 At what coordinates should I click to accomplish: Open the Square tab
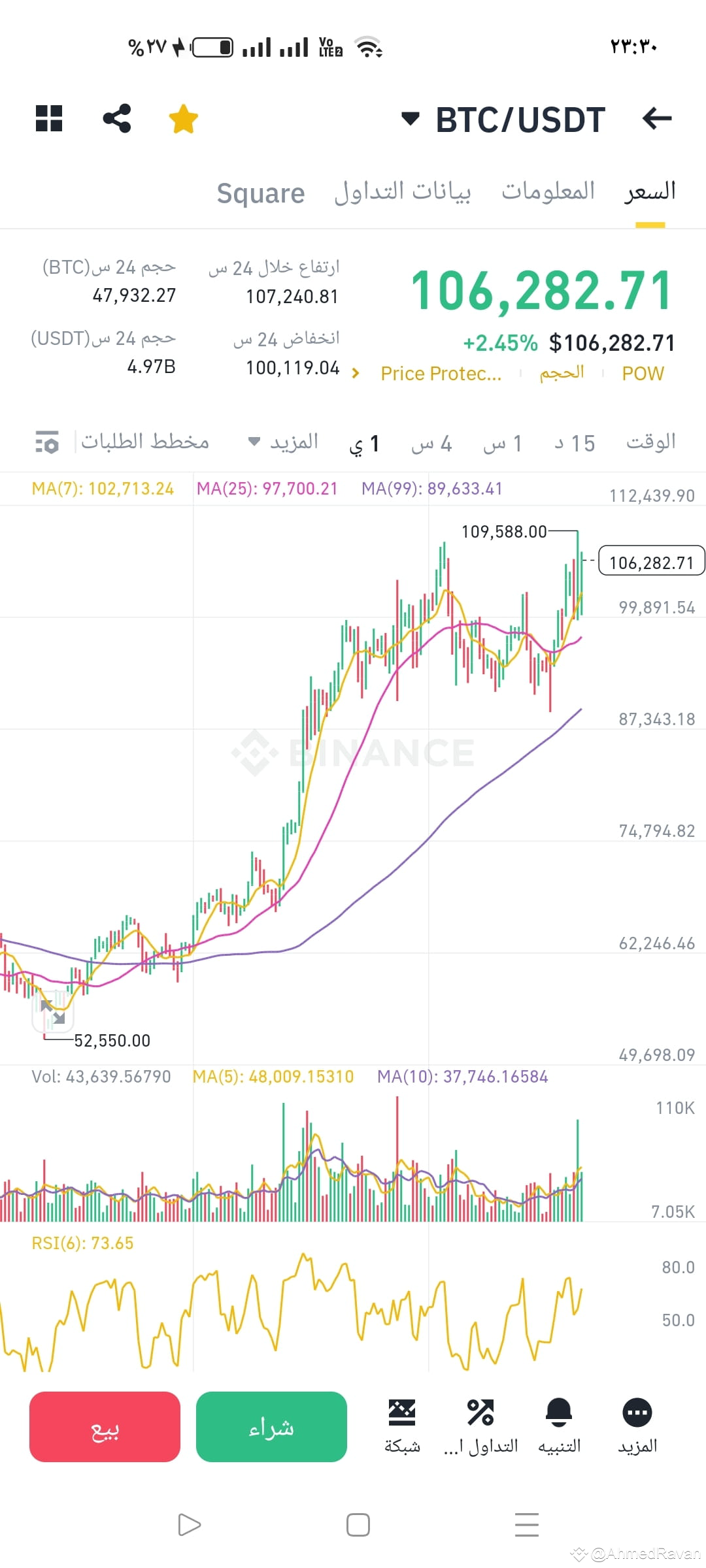[260, 193]
